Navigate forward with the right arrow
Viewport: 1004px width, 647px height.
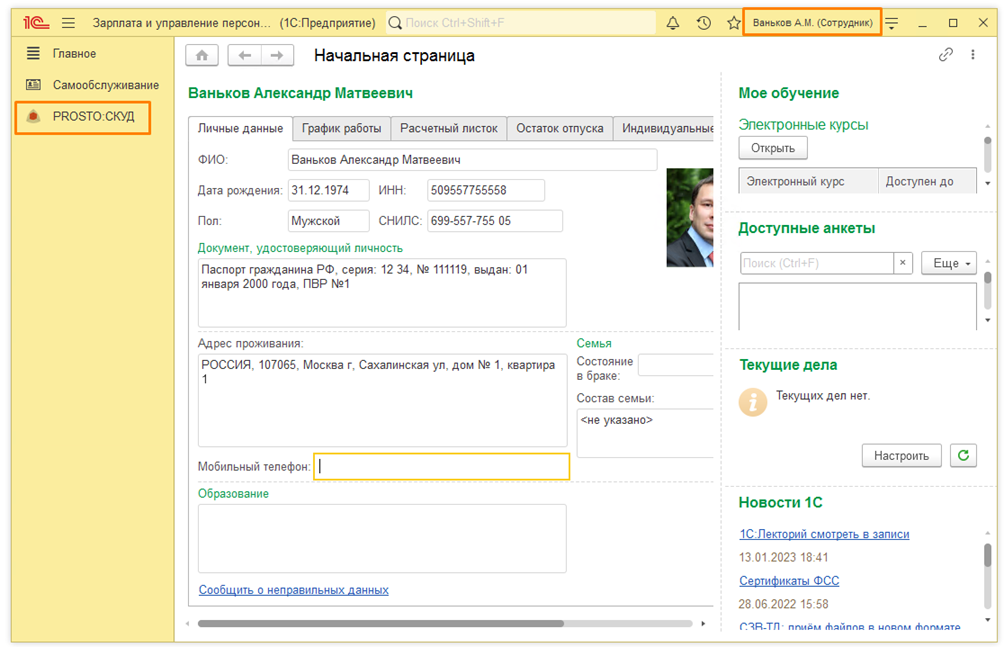point(277,56)
